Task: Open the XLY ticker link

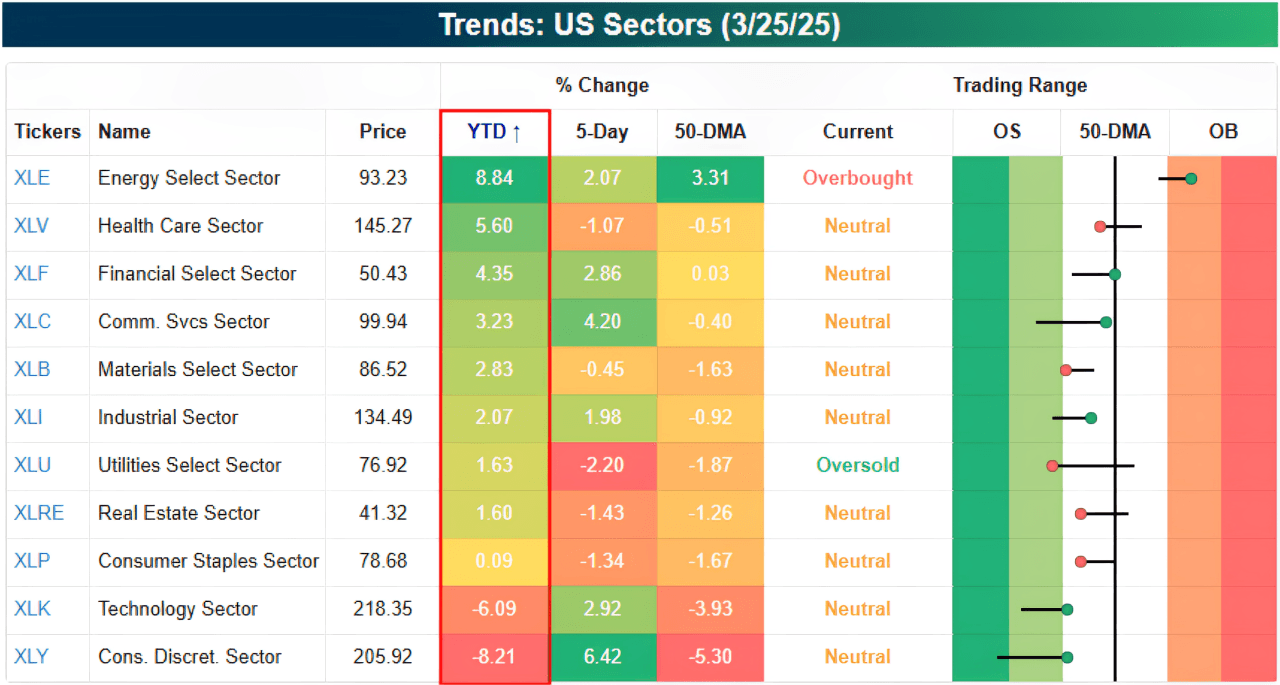Action: pyautogui.click(x=32, y=657)
